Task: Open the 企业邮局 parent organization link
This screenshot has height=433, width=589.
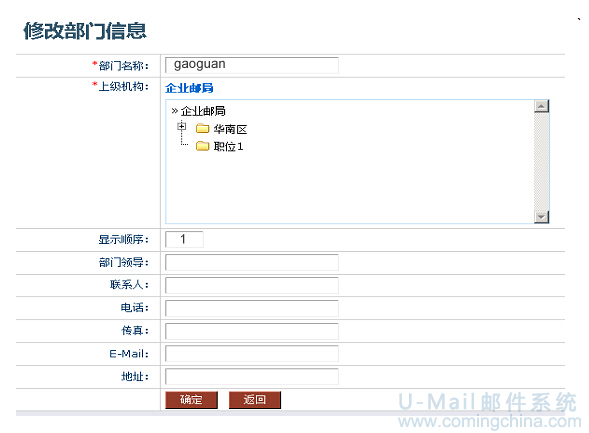Action: (189, 88)
